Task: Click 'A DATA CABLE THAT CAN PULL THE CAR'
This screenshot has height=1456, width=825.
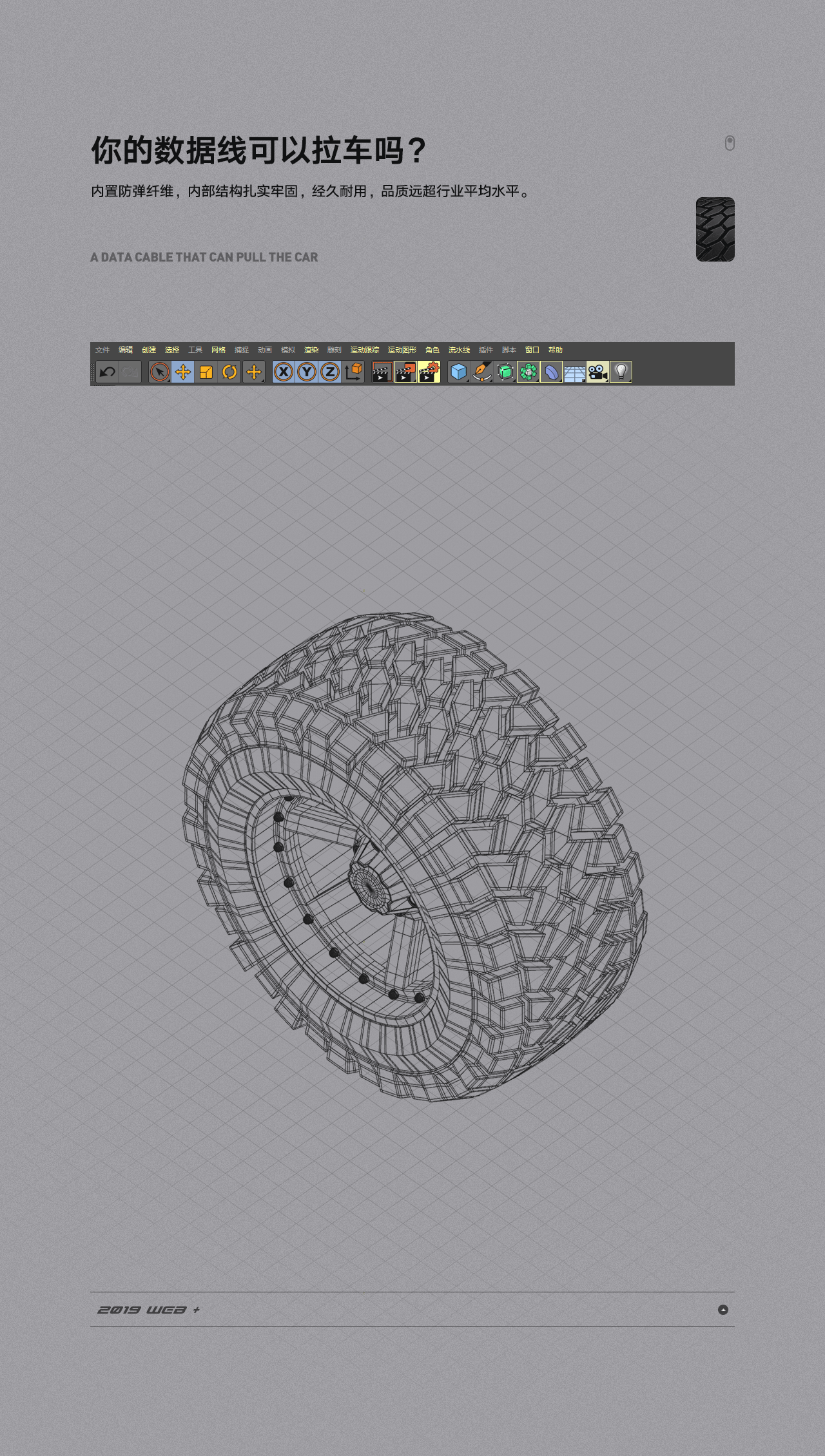Action: pos(204,257)
